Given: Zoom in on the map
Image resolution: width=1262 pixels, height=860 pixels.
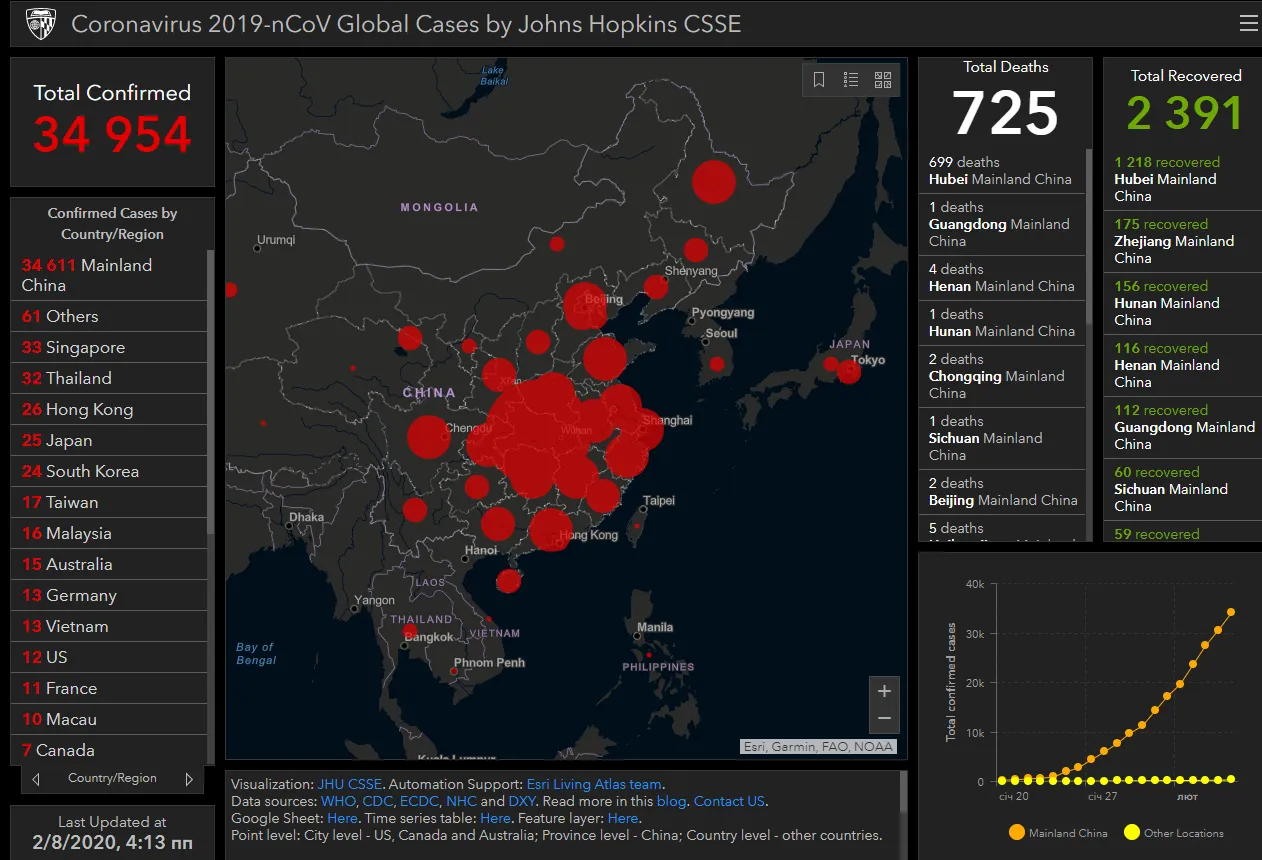Looking at the screenshot, I should pos(884,691).
